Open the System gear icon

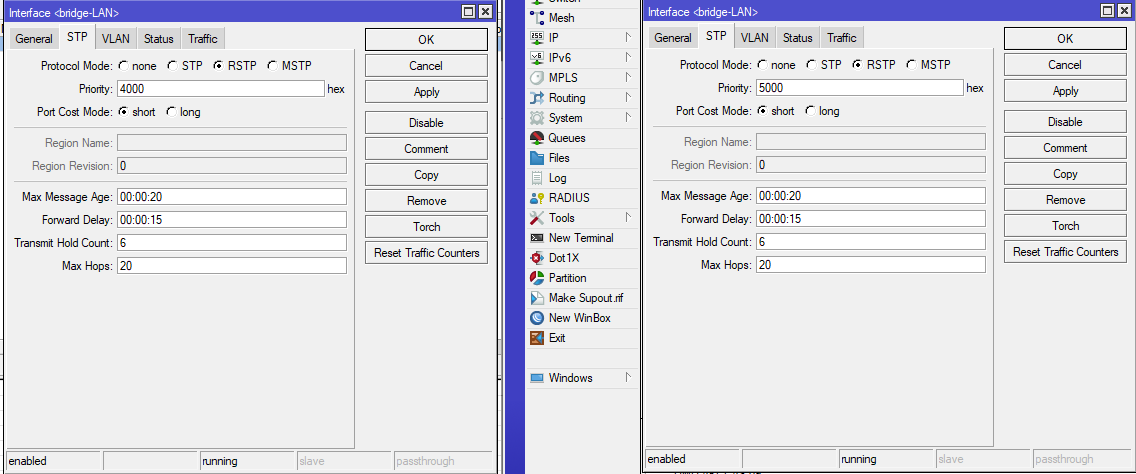tap(537, 118)
